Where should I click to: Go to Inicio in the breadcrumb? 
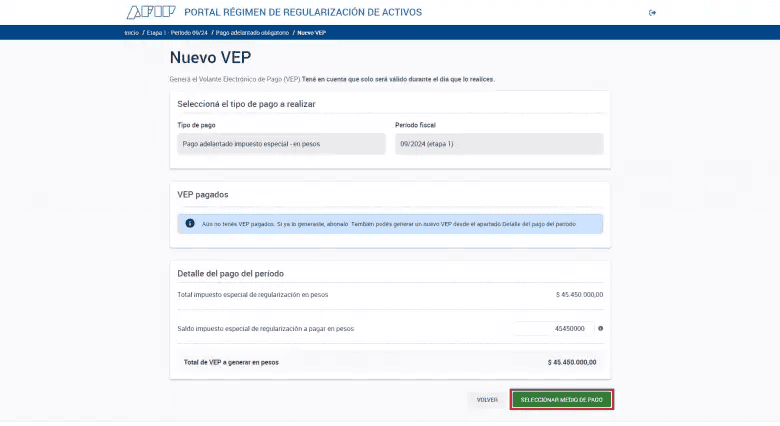click(131, 33)
